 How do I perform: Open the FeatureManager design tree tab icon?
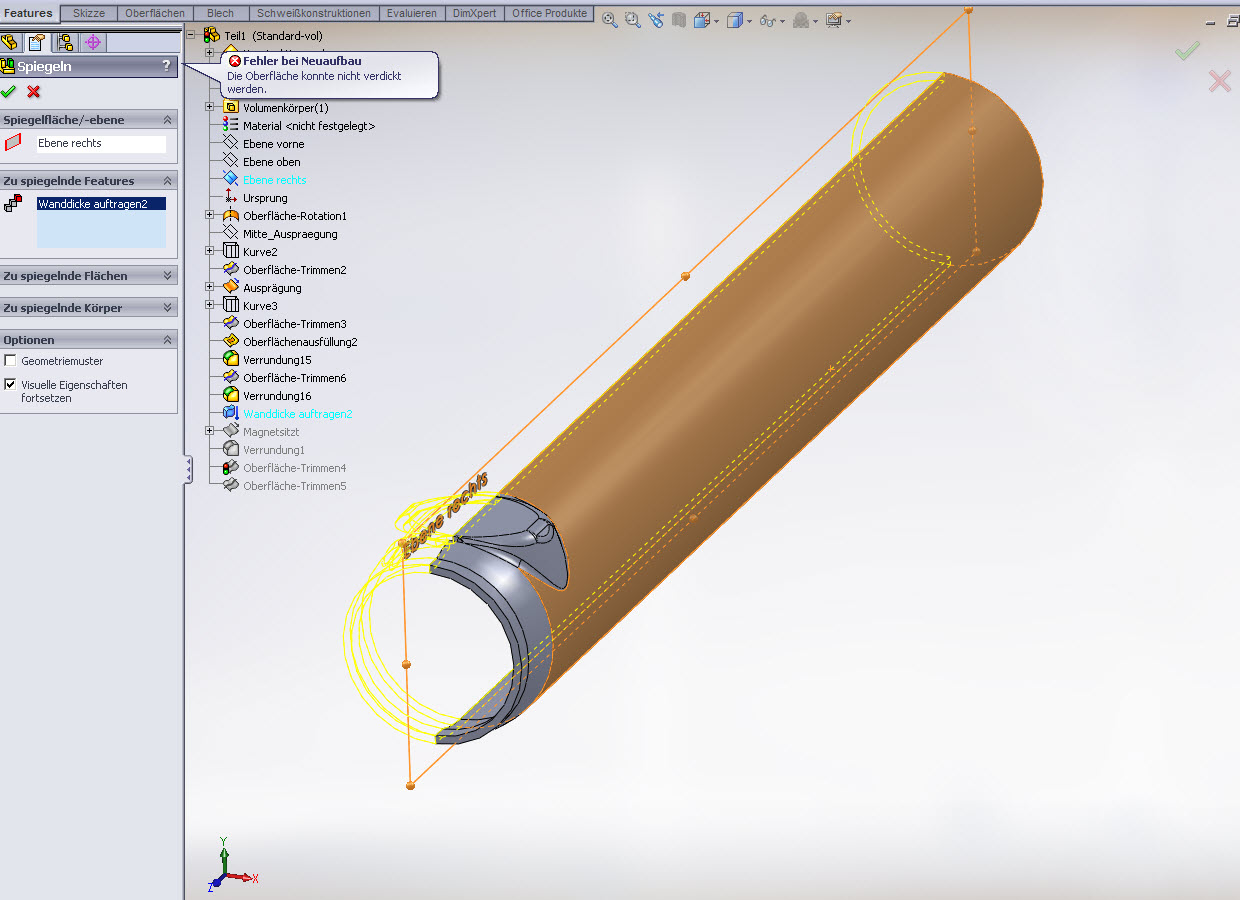(10, 42)
